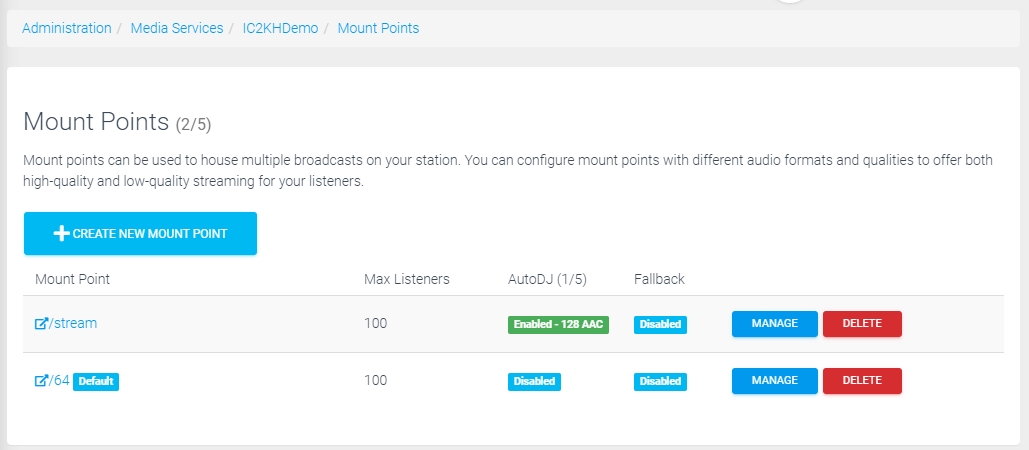Click /stream Fallback Disabled badge
This screenshot has height=450, width=1029.
tap(660, 325)
